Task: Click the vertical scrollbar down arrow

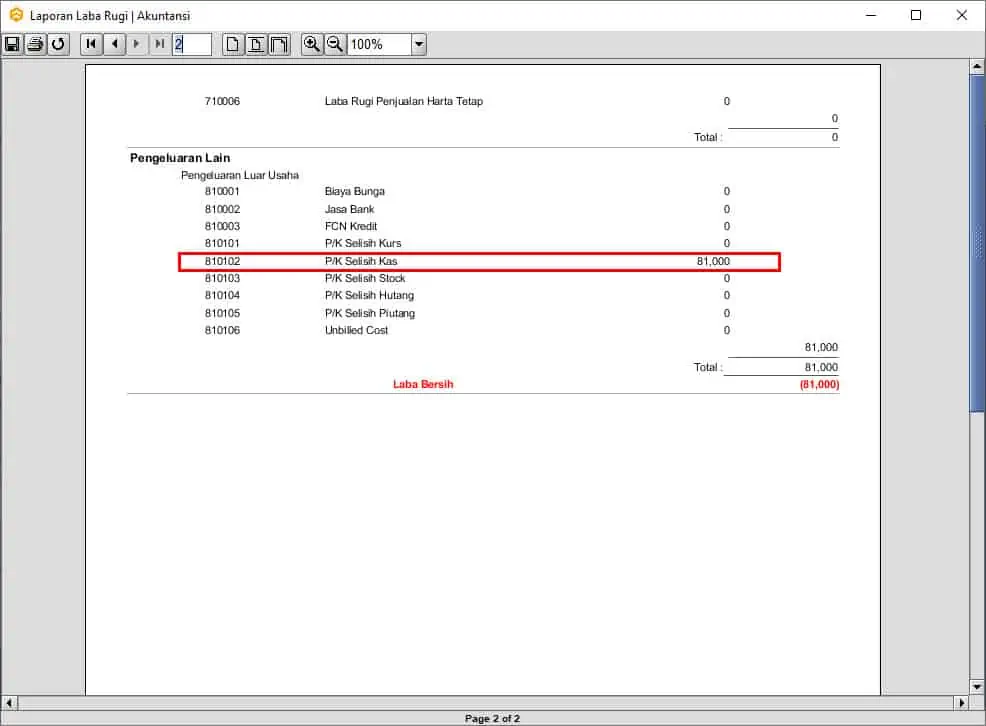Action: pos(977,686)
